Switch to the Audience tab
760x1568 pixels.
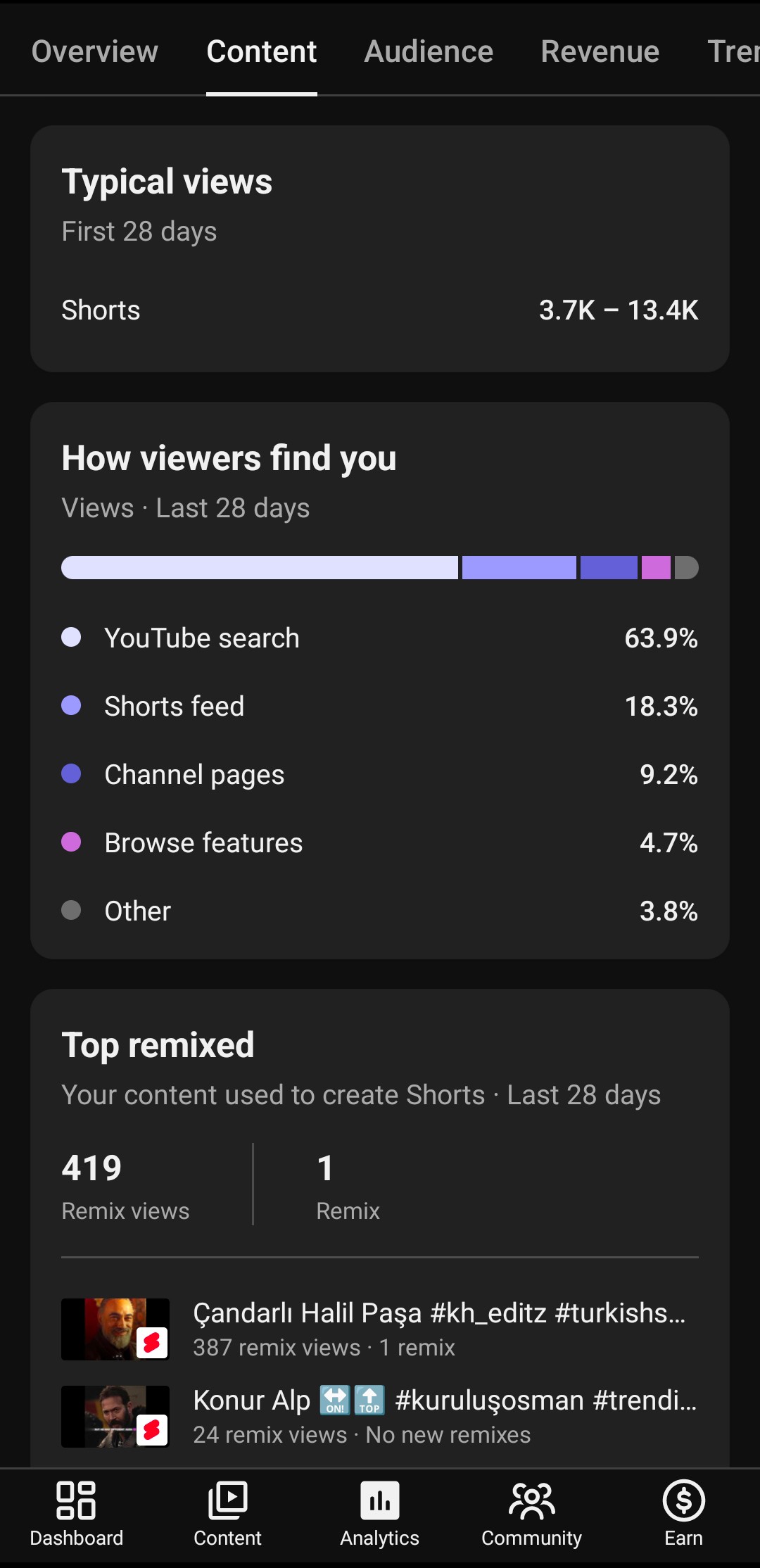429,51
